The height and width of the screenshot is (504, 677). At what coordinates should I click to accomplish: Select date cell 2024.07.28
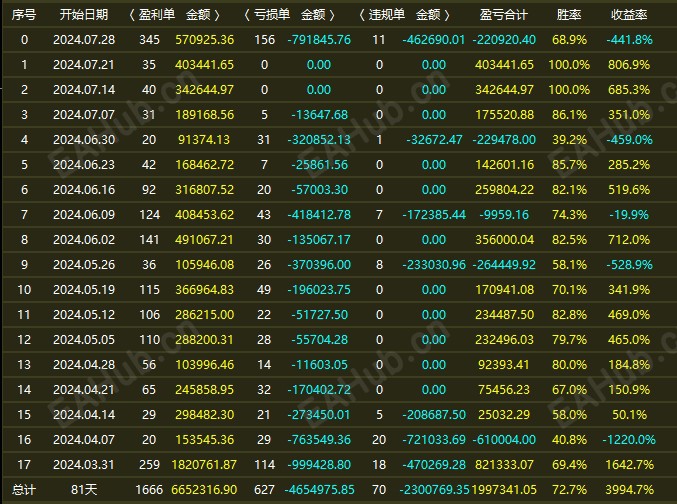[x=84, y=40]
